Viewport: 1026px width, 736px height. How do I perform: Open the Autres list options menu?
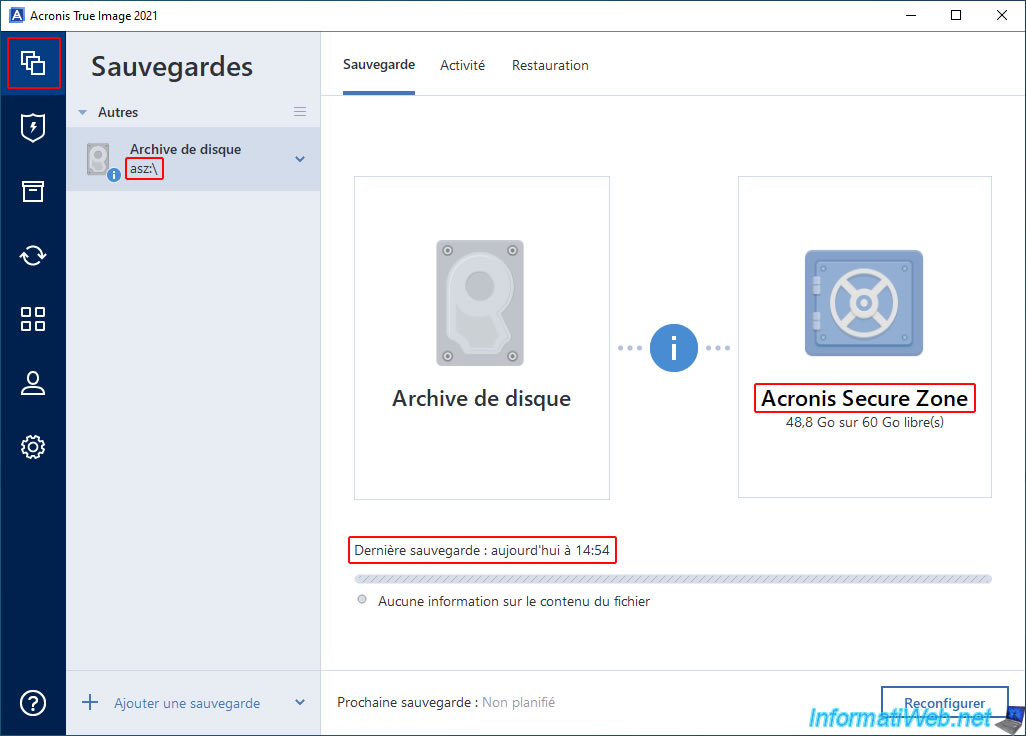[x=300, y=112]
